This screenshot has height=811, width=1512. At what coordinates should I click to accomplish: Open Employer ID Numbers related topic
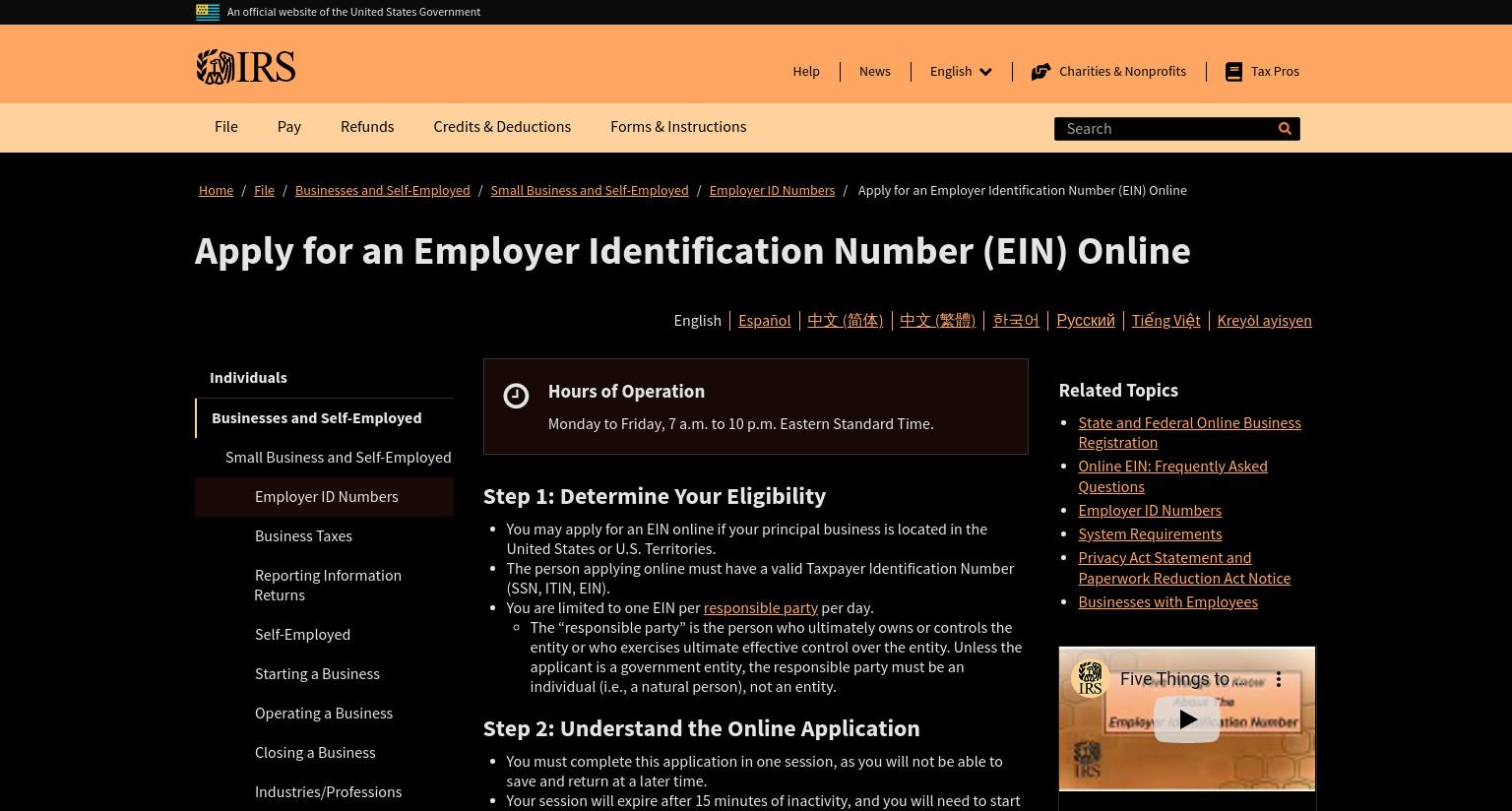pos(1150,510)
